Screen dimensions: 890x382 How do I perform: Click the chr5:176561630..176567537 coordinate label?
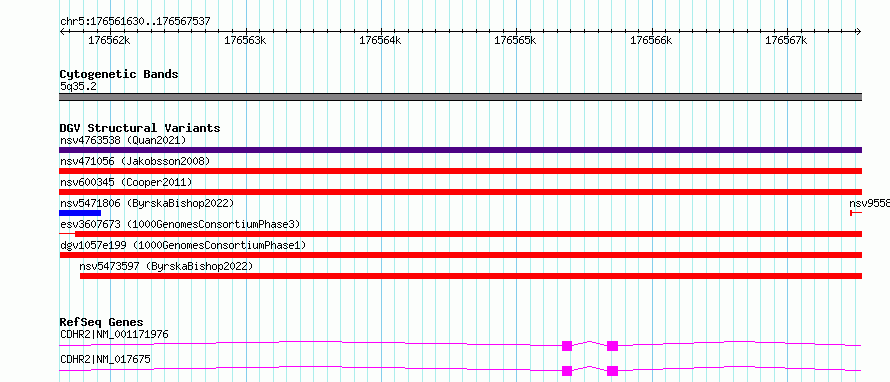pyautogui.click(x=135, y=22)
